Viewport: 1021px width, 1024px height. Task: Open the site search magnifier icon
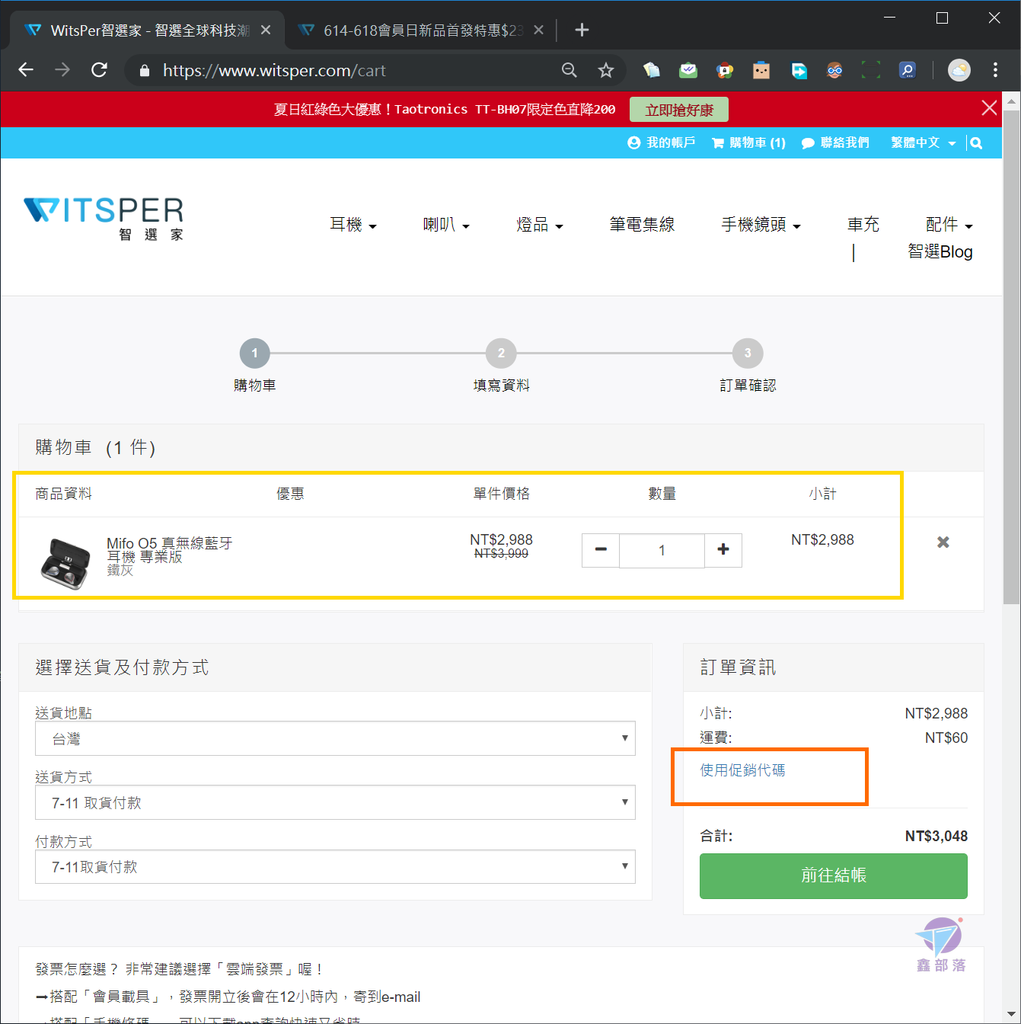point(976,143)
